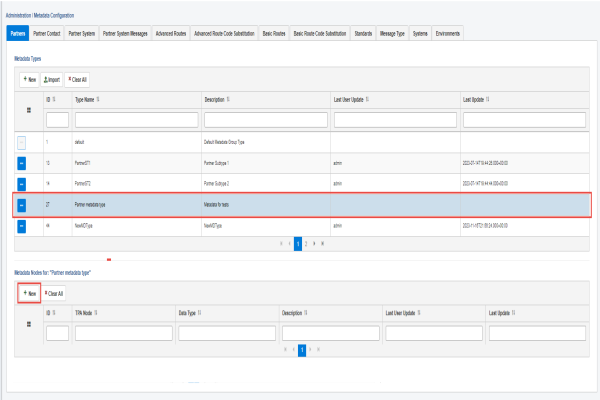Open row actions menu for PartnerST1
600x400 pixels.
(x=23, y=160)
